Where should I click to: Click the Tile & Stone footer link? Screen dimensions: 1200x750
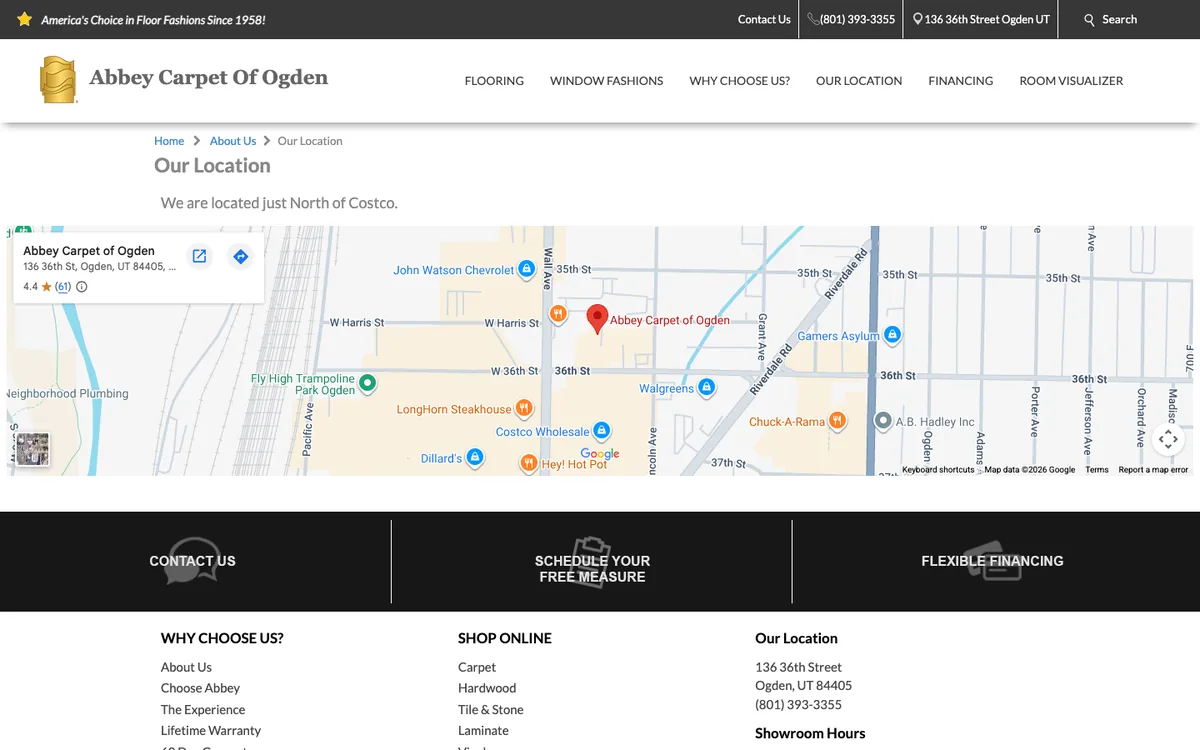[491, 709]
